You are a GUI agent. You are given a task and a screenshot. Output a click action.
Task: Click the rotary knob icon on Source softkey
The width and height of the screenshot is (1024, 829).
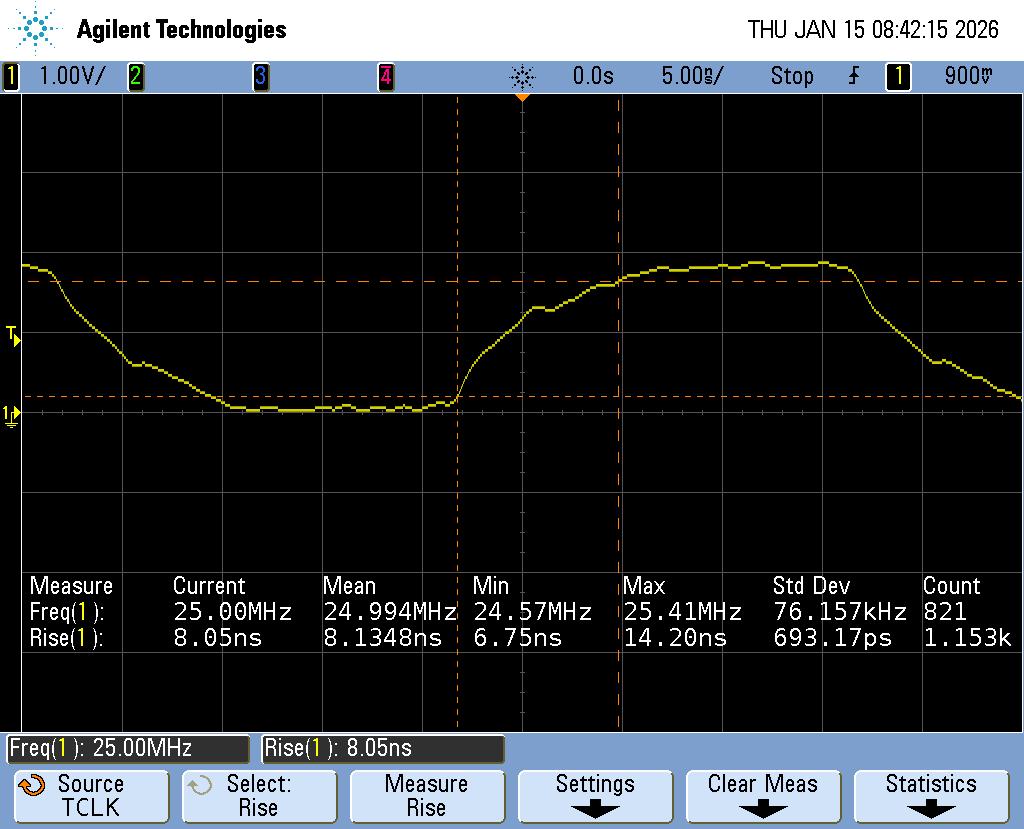tap(32, 785)
